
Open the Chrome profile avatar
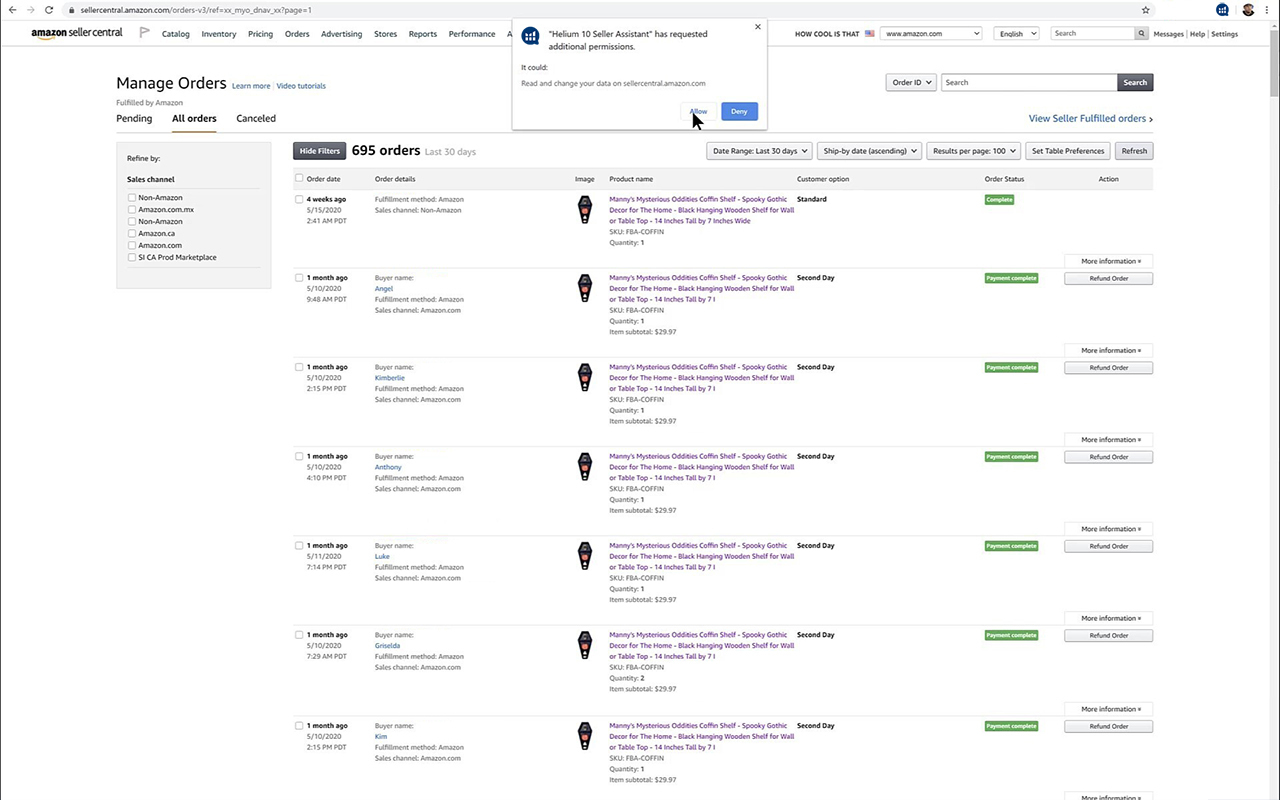[1248, 10]
